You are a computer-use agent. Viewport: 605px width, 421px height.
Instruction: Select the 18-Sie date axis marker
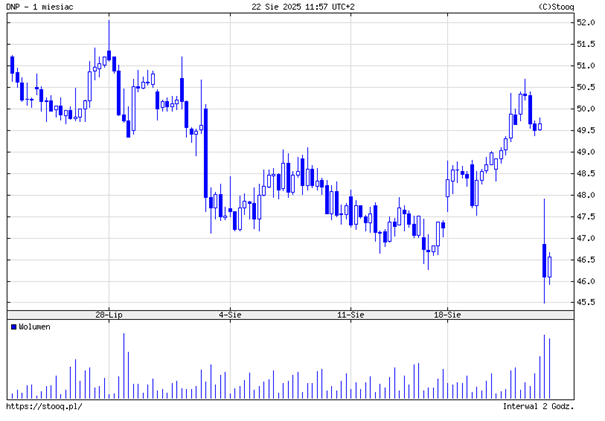pos(447,313)
